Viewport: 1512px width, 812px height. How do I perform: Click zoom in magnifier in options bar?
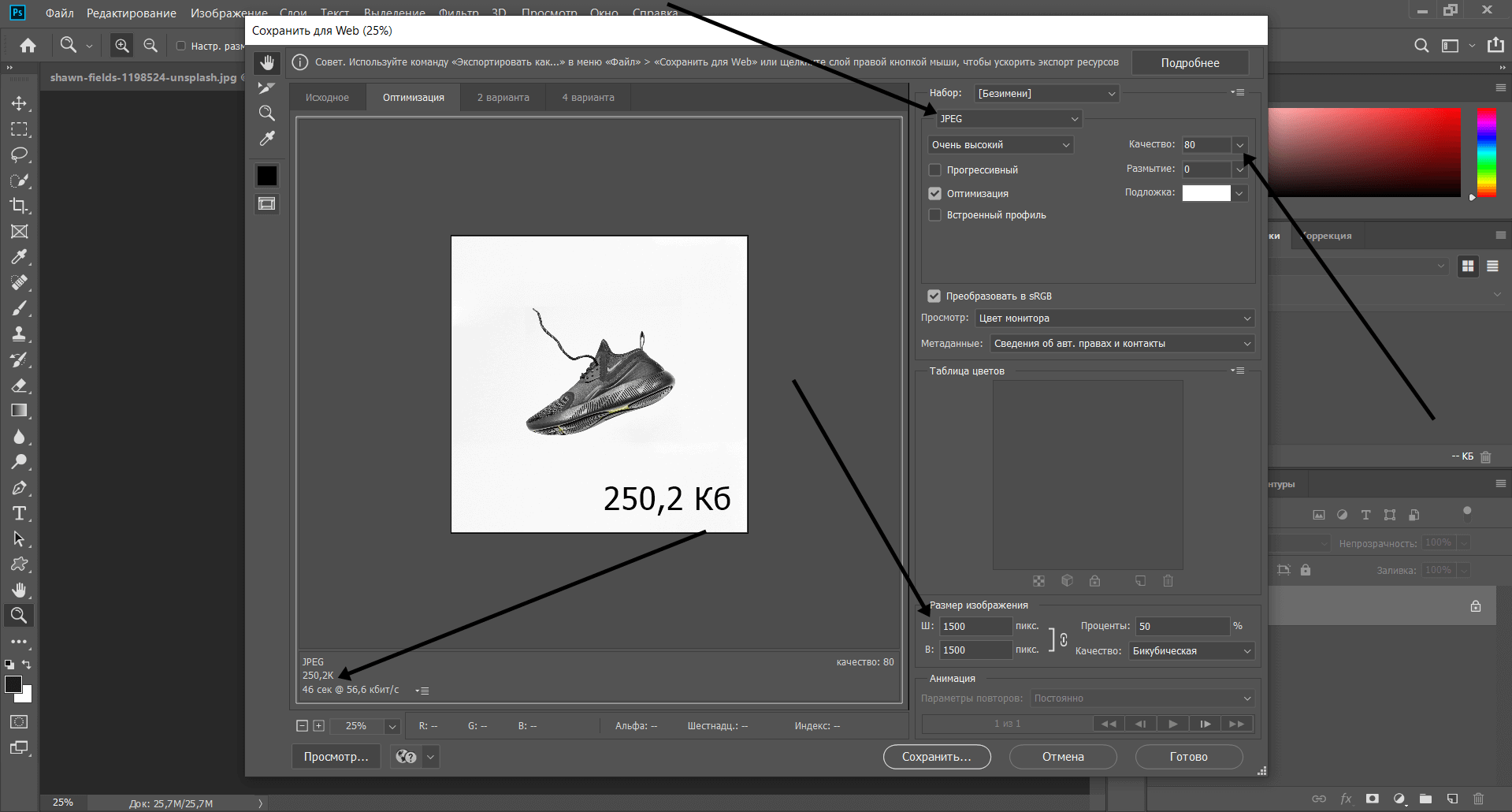[x=122, y=46]
